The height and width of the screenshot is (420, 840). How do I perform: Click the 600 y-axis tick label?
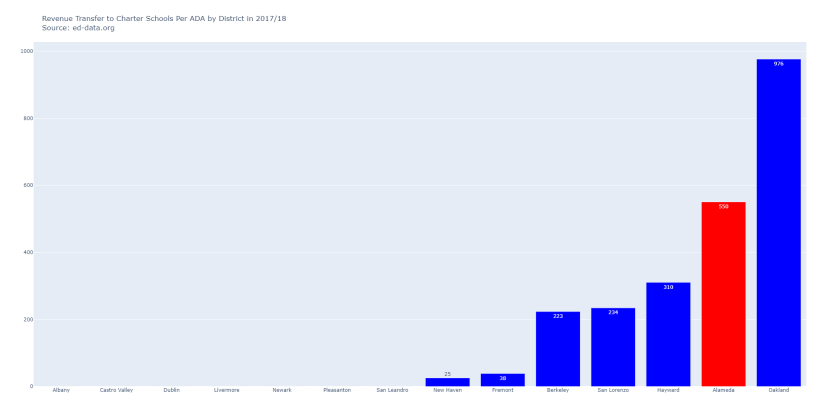coord(28,185)
